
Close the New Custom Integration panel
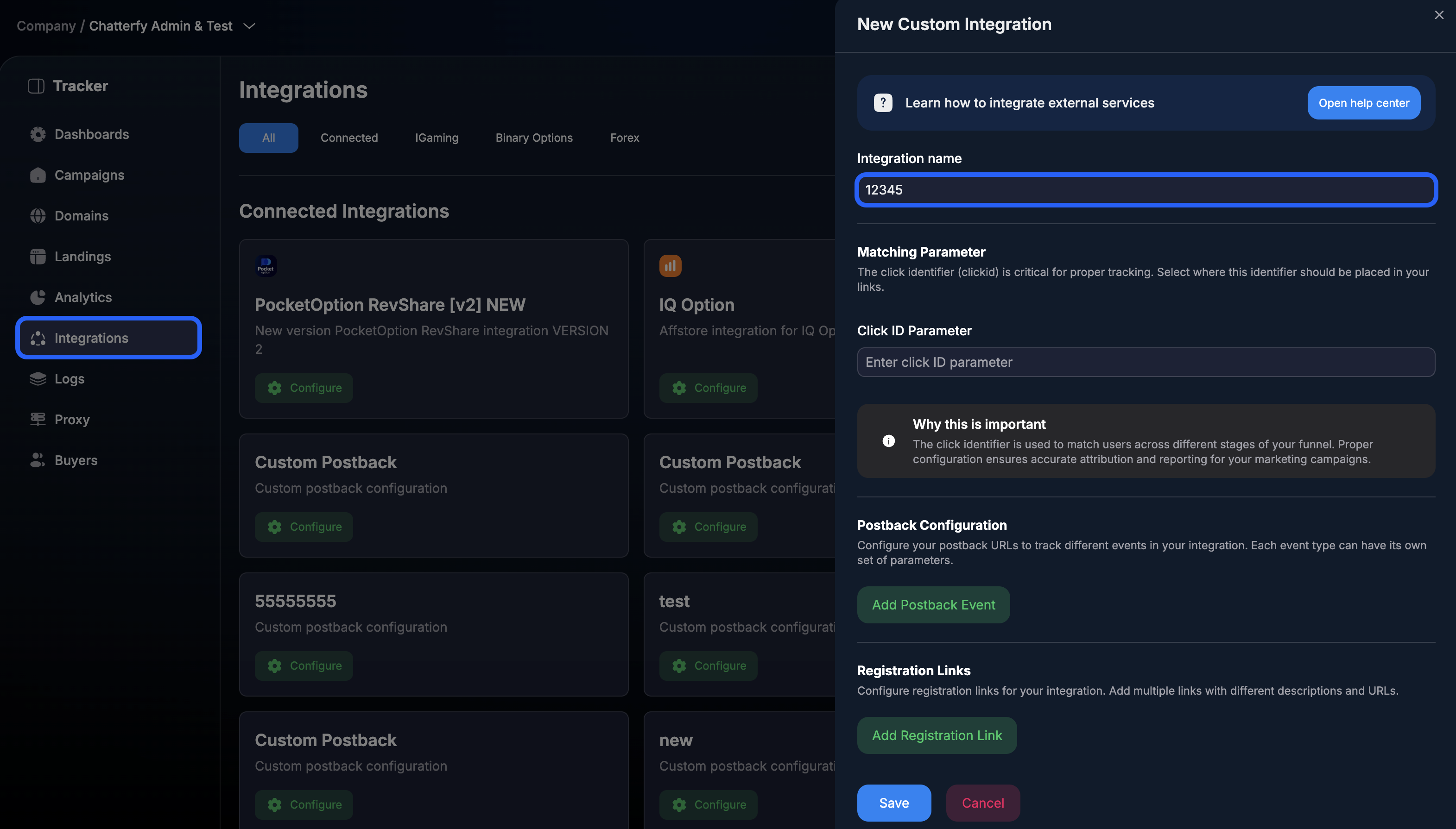click(x=1439, y=15)
